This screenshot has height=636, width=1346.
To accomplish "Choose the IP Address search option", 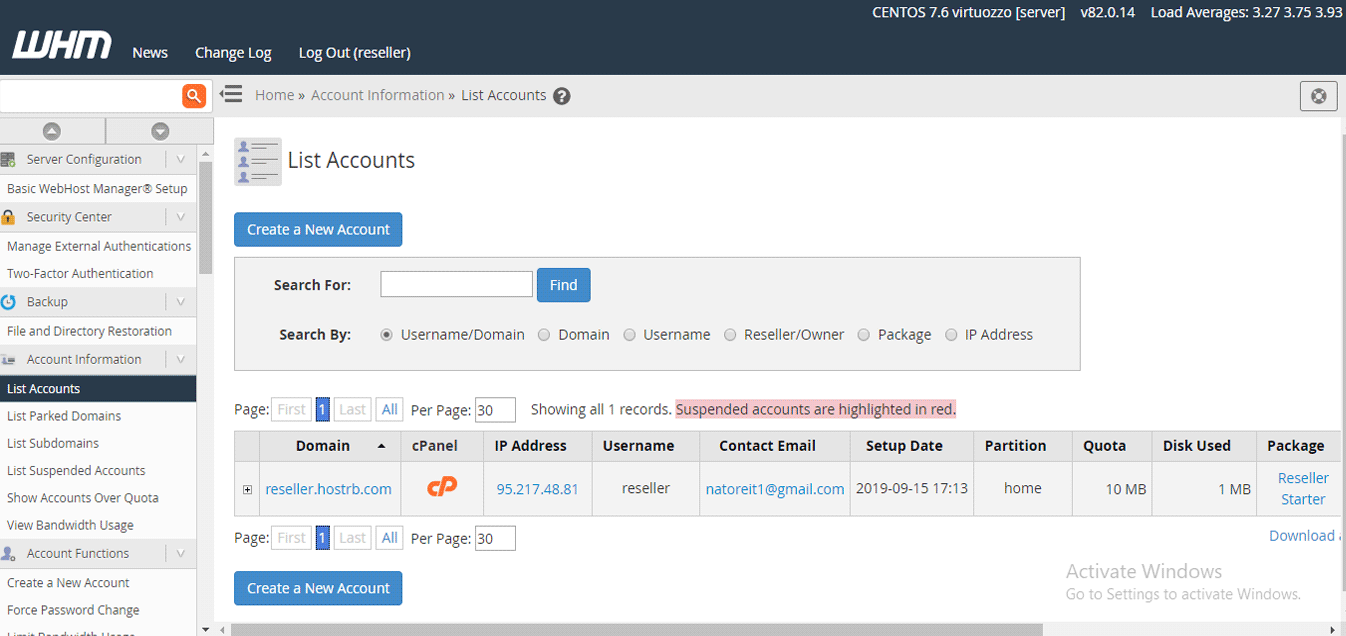I will coord(951,335).
